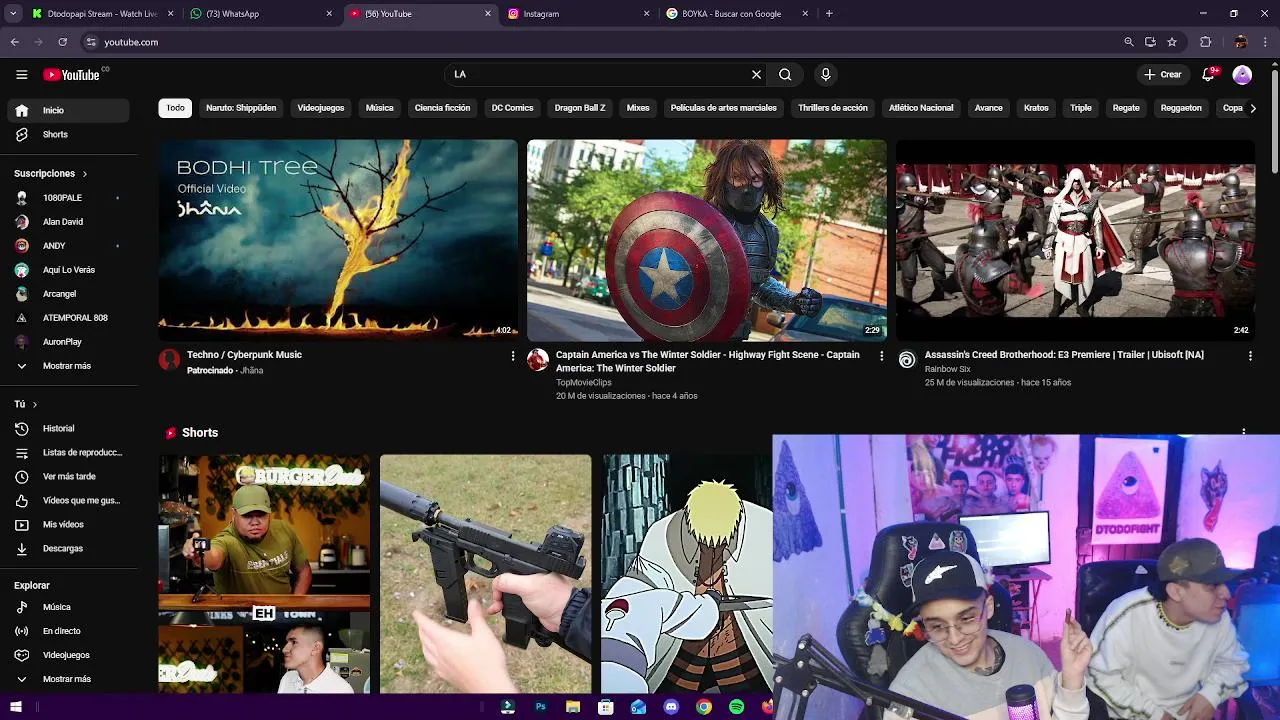Image resolution: width=1280 pixels, height=720 pixels.
Task: Open the YouTube account avatar menu
Action: (x=1242, y=74)
